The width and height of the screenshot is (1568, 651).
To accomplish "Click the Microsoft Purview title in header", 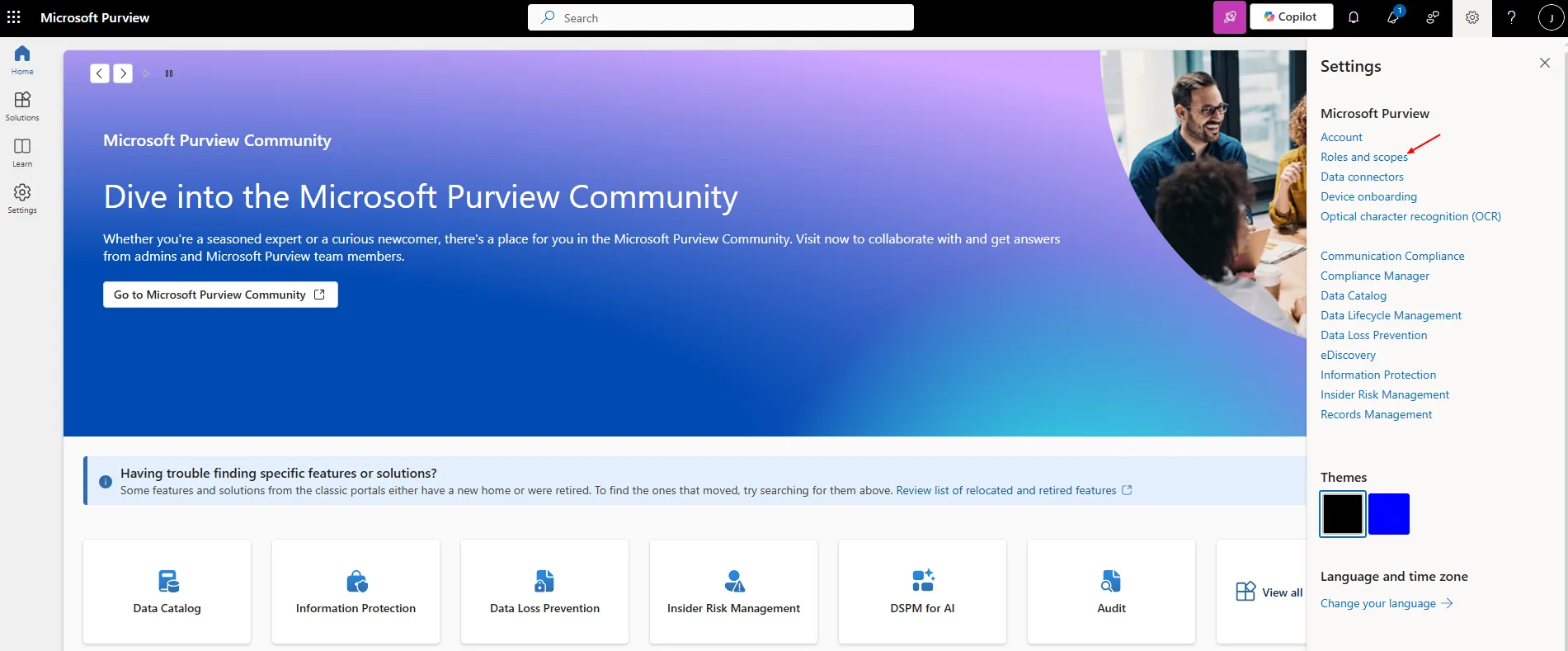I will [95, 17].
